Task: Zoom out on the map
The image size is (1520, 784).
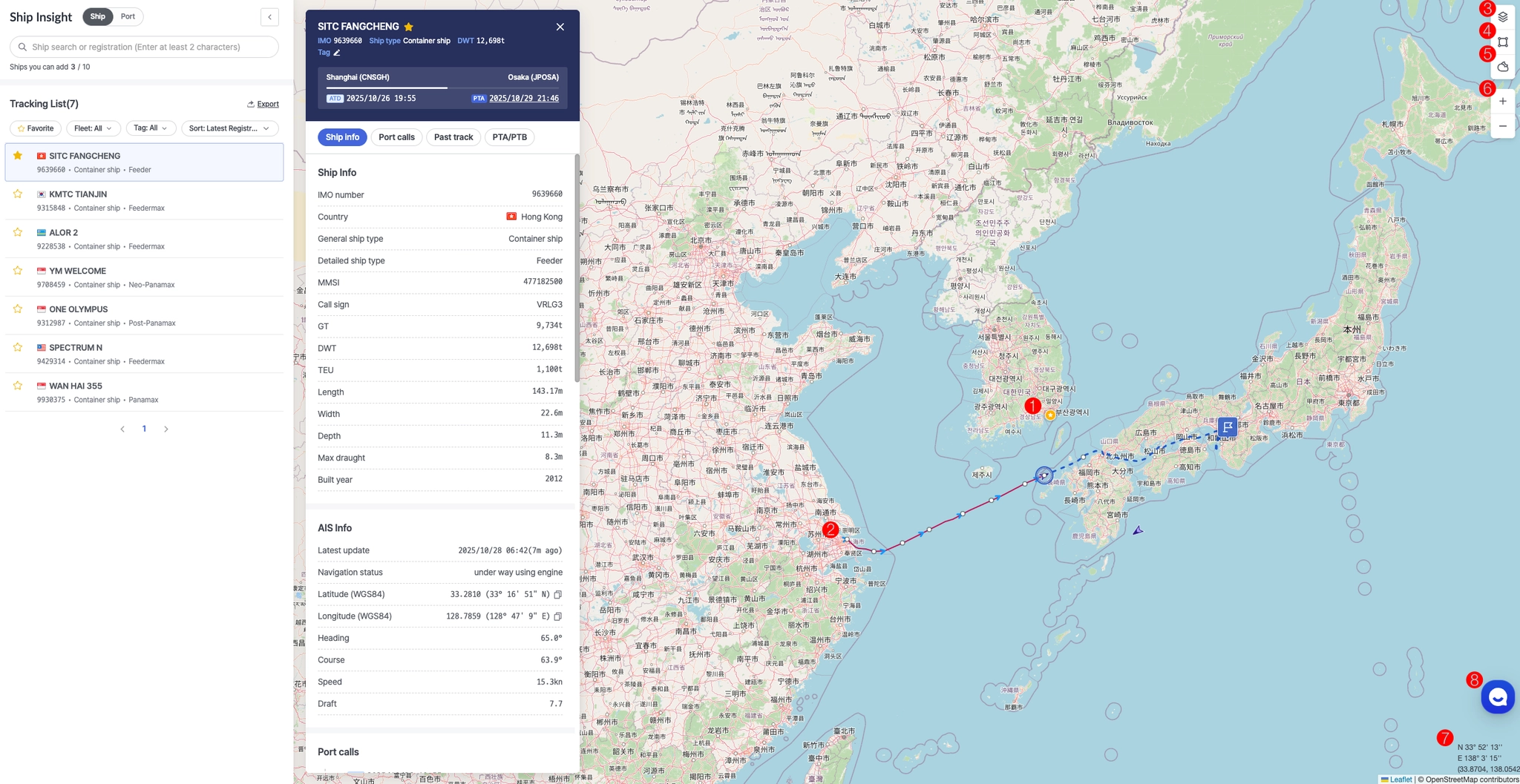Action: (x=1503, y=126)
